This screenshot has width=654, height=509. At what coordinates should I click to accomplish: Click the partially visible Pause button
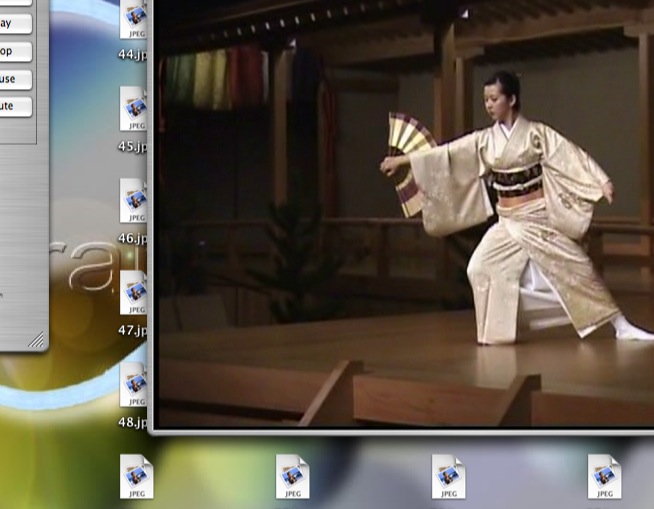15,79
